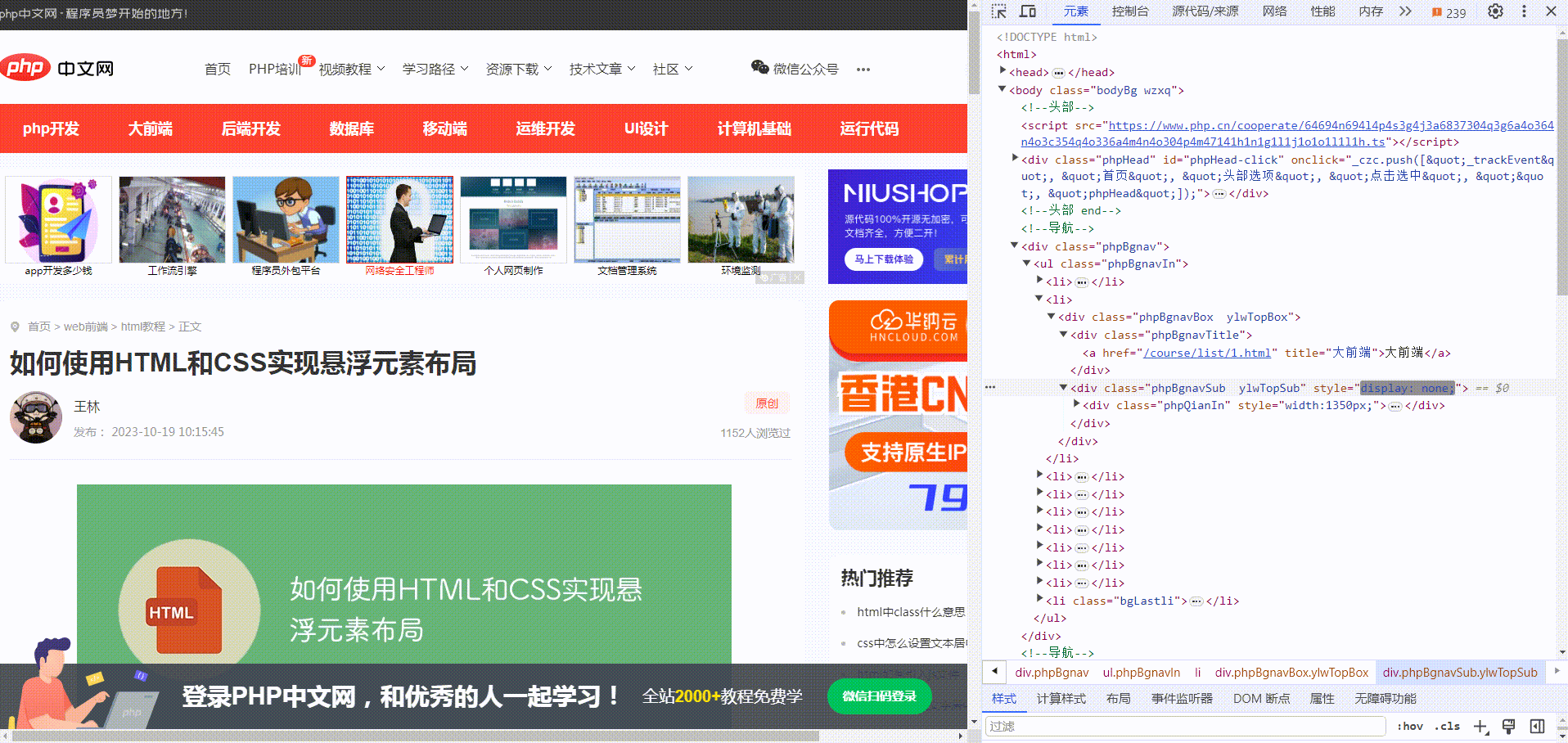Image resolution: width=1568 pixels, height=743 pixels.
Task: Open DevTools settings gear
Action: (x=1495, y=11)
